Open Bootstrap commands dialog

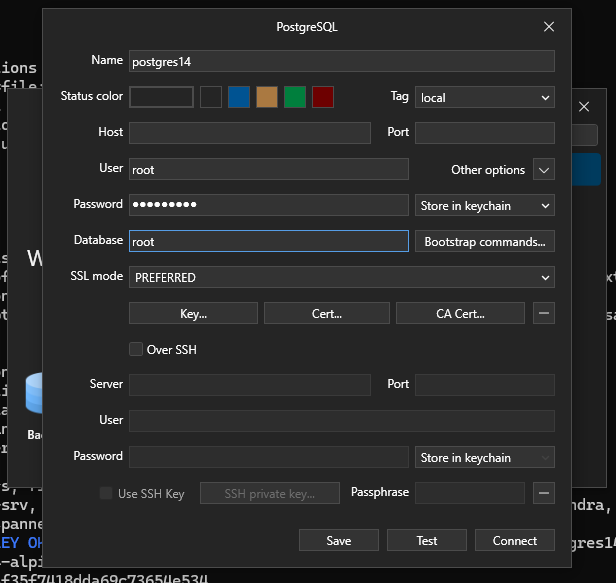(x=485, y=241)
